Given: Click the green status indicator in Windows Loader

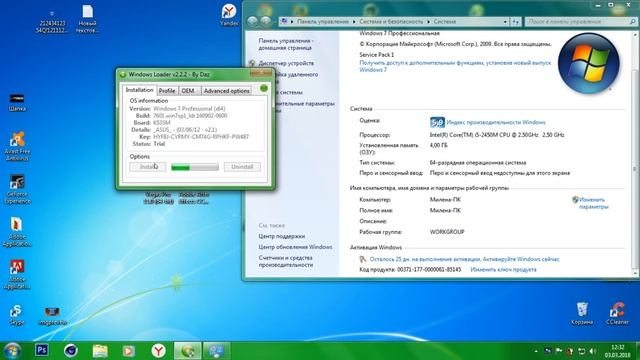Looking at the screenshot, I should 264,88.
